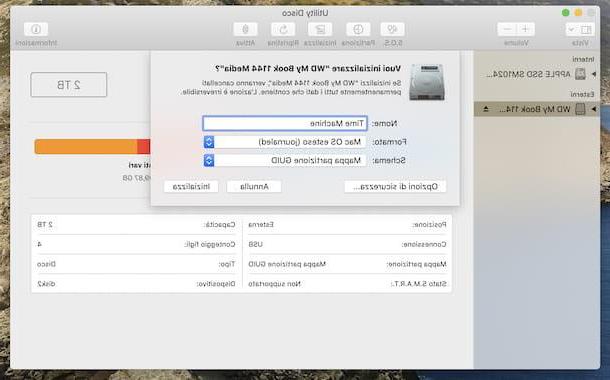This screenshot has width=610, height=380.
Task: Open the Schema dropdown
Action: tap(285, 160)
